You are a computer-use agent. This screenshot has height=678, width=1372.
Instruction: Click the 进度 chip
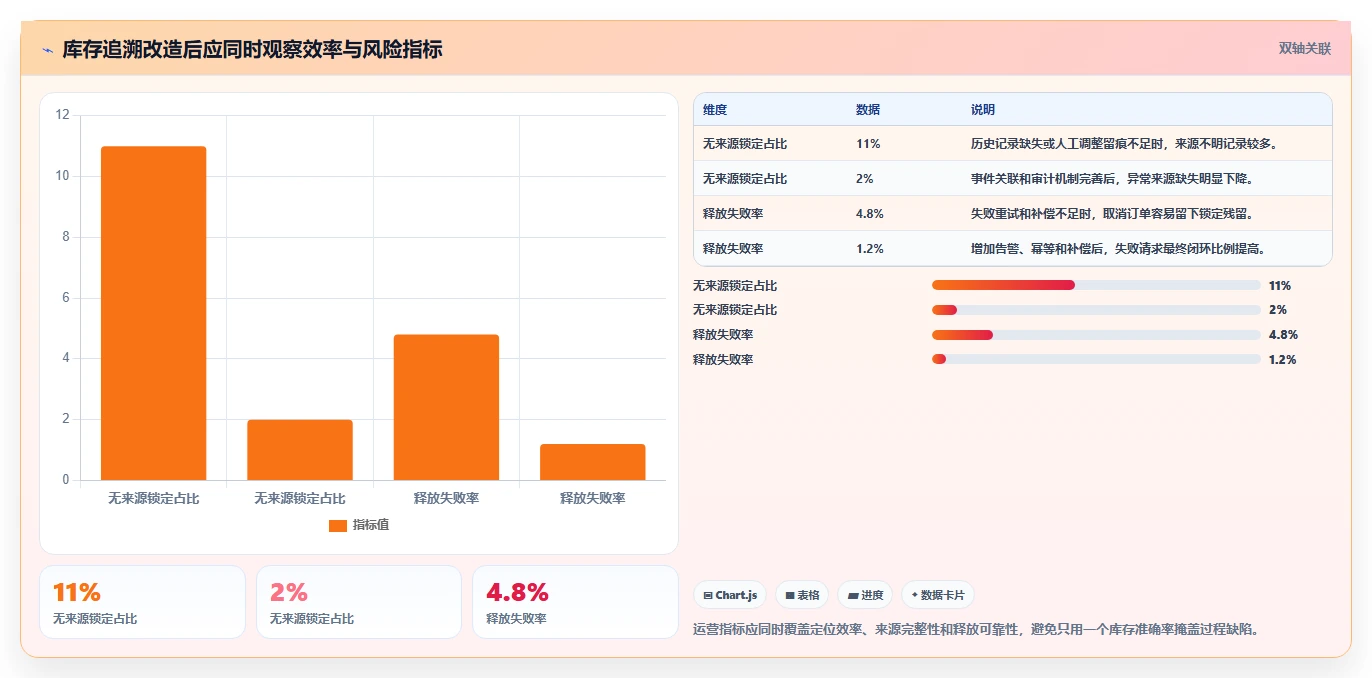(x=865, y=595)
